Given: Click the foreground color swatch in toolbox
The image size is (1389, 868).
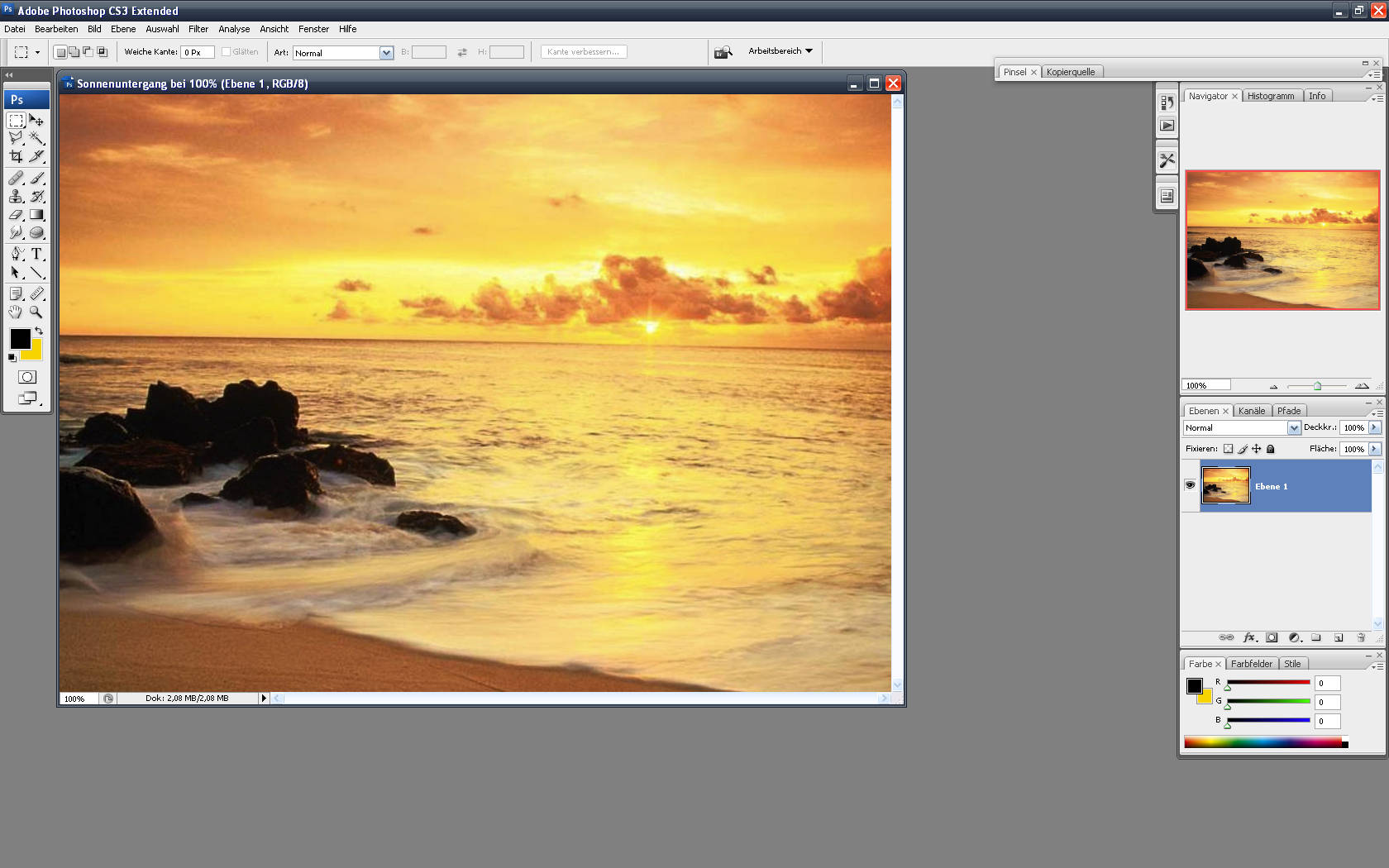Looking at the screenshot, I should coord(20,339).
